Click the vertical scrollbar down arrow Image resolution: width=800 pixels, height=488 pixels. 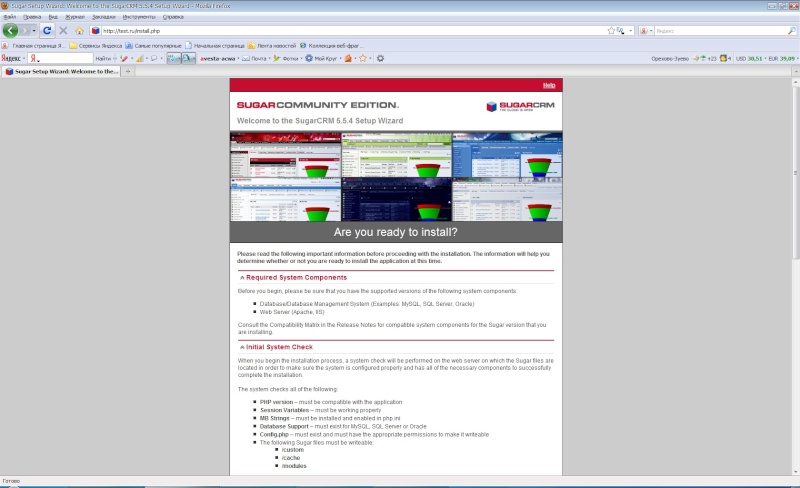pos(795,472)
